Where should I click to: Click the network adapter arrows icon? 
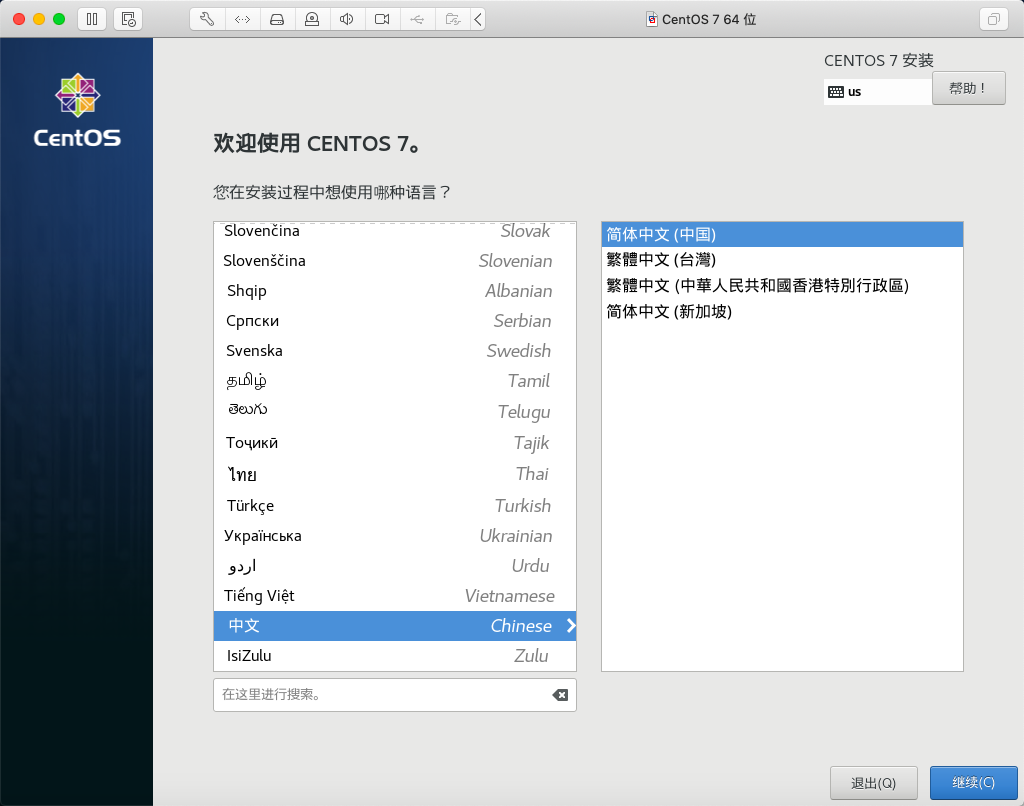tap(242, 19)
